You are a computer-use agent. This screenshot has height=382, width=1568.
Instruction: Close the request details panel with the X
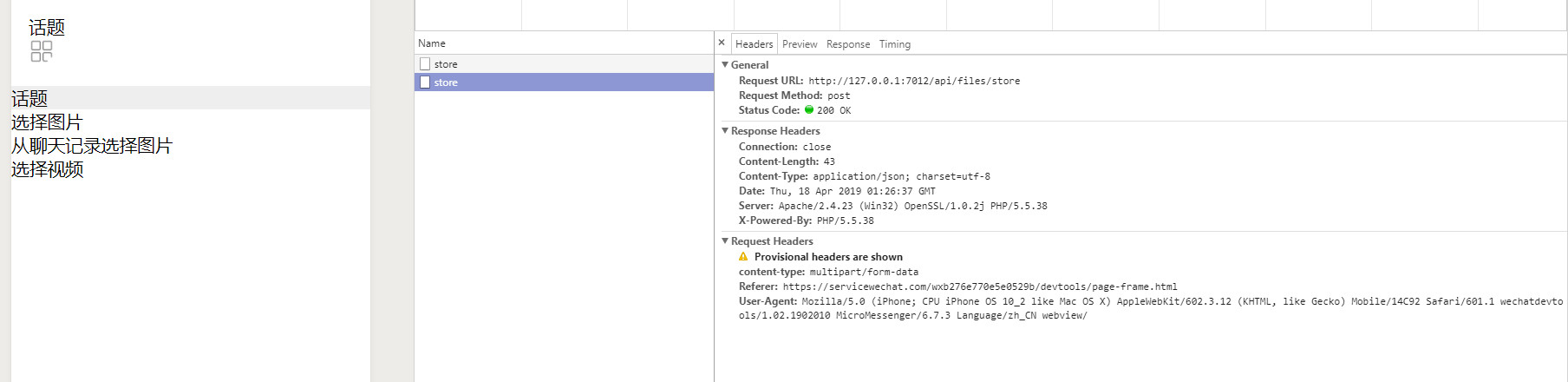point(722,43)
